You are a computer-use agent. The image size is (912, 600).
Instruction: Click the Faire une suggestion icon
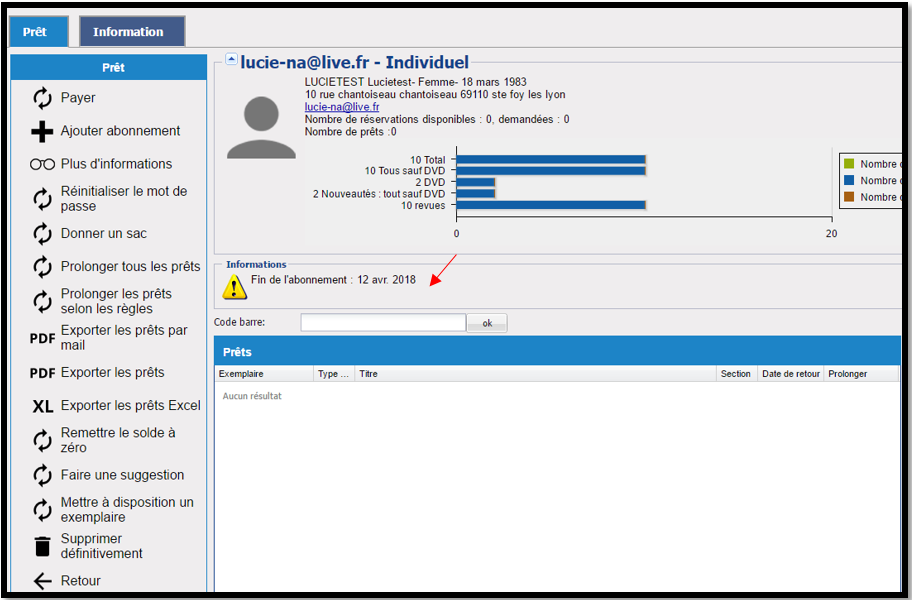(42, 475)
